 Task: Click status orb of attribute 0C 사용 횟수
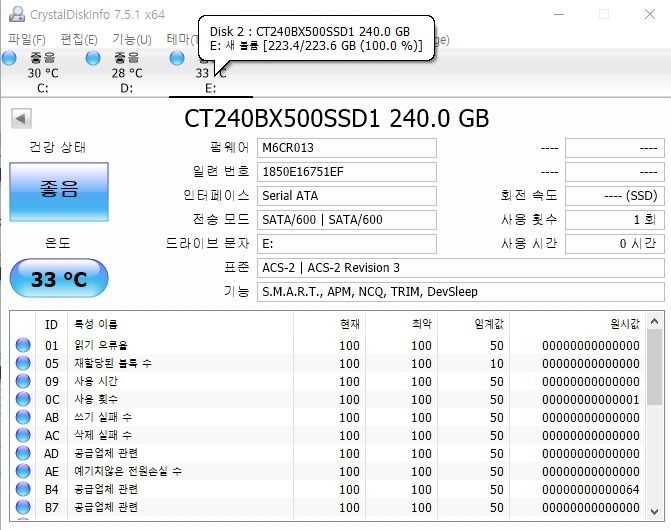pyautogui.click(x=23, y=399)
